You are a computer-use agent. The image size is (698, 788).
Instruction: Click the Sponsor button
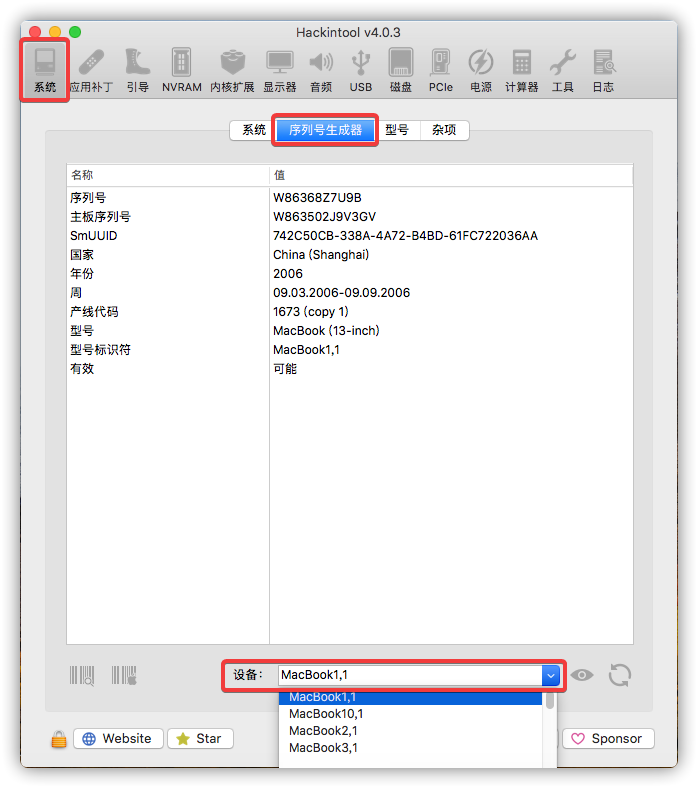coord(608,739)
